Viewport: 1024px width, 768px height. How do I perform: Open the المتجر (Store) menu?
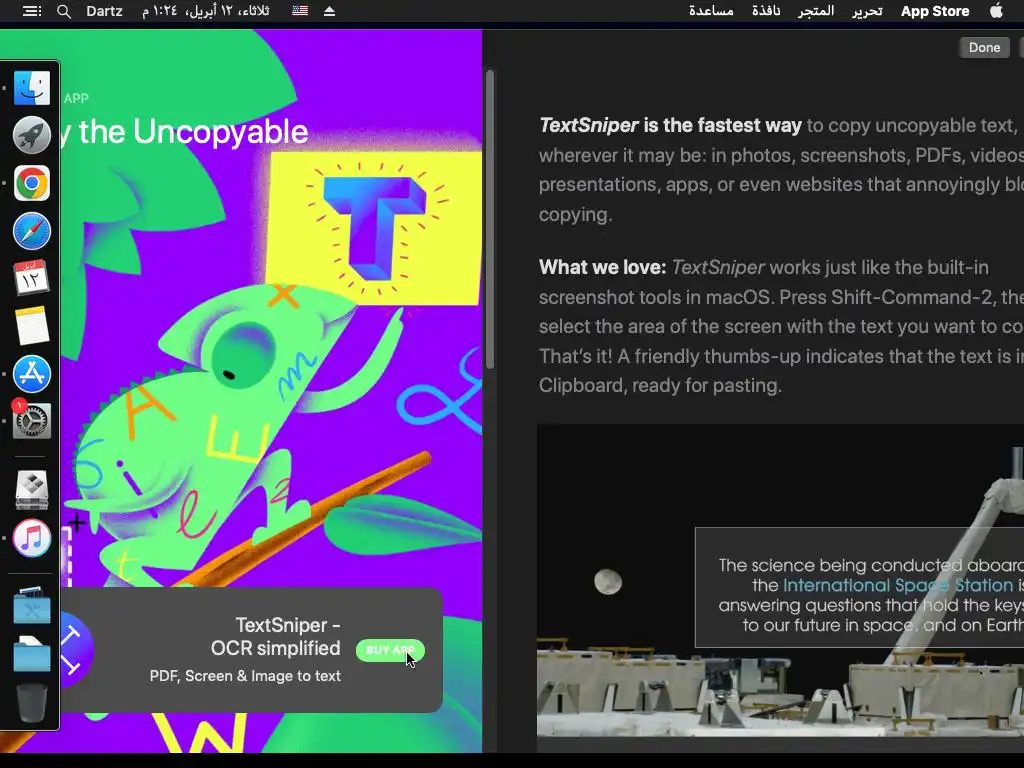coord(816,11)
